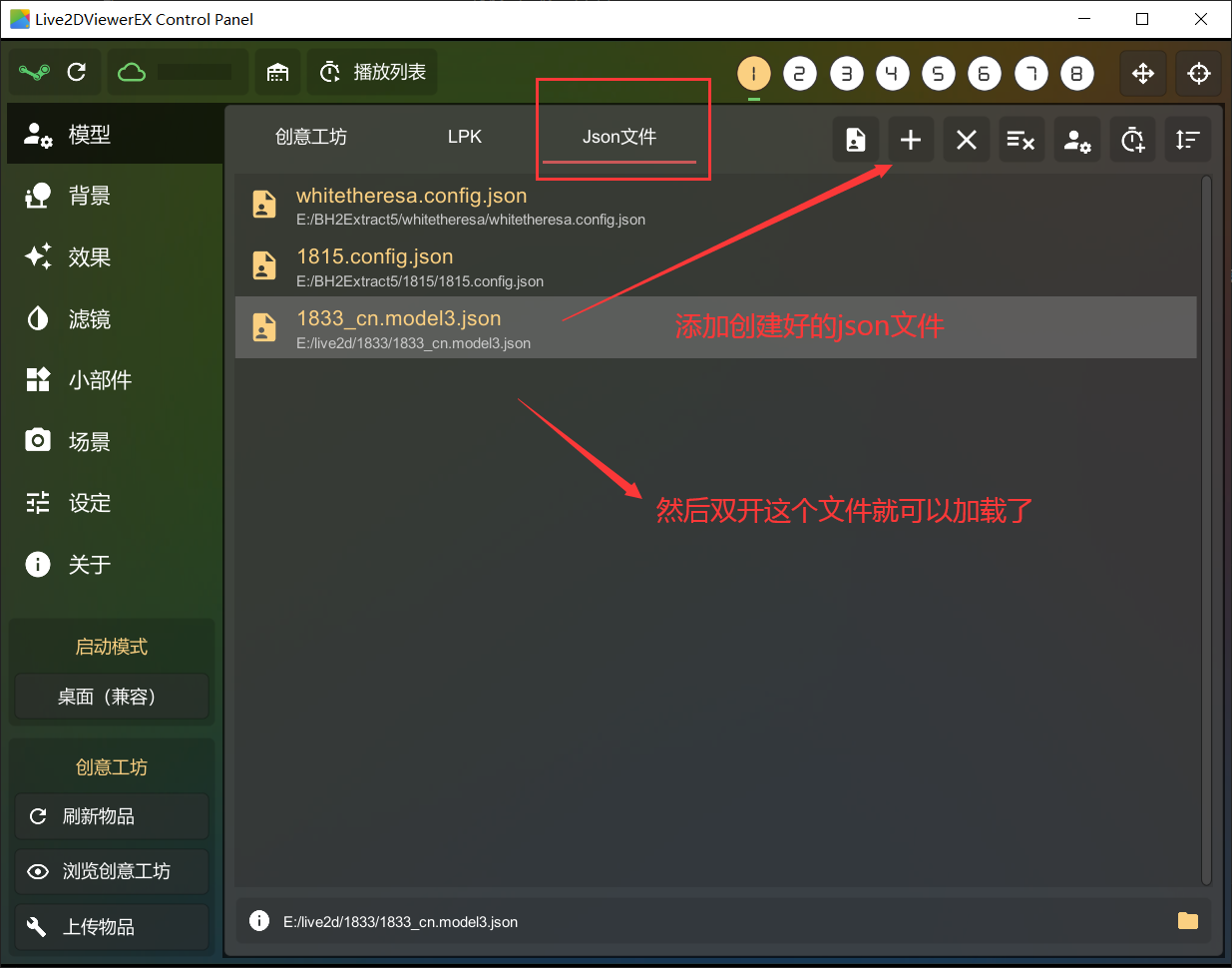Click the sort order icon in list toolbar
This screenshot has height=968, width=1232.
pos(1188,140)
